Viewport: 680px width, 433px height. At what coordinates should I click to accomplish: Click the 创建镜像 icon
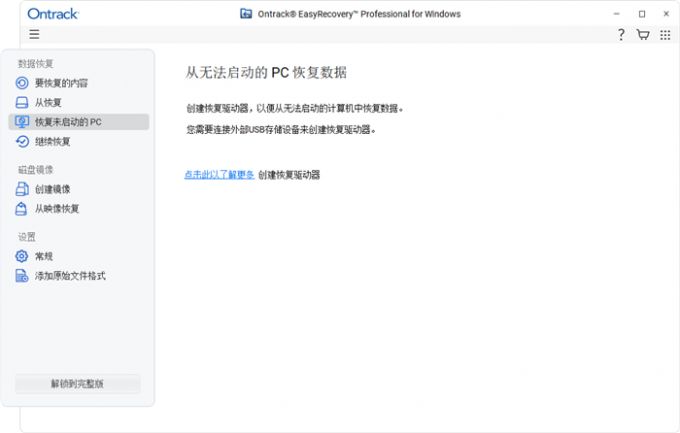click(22, 189)
